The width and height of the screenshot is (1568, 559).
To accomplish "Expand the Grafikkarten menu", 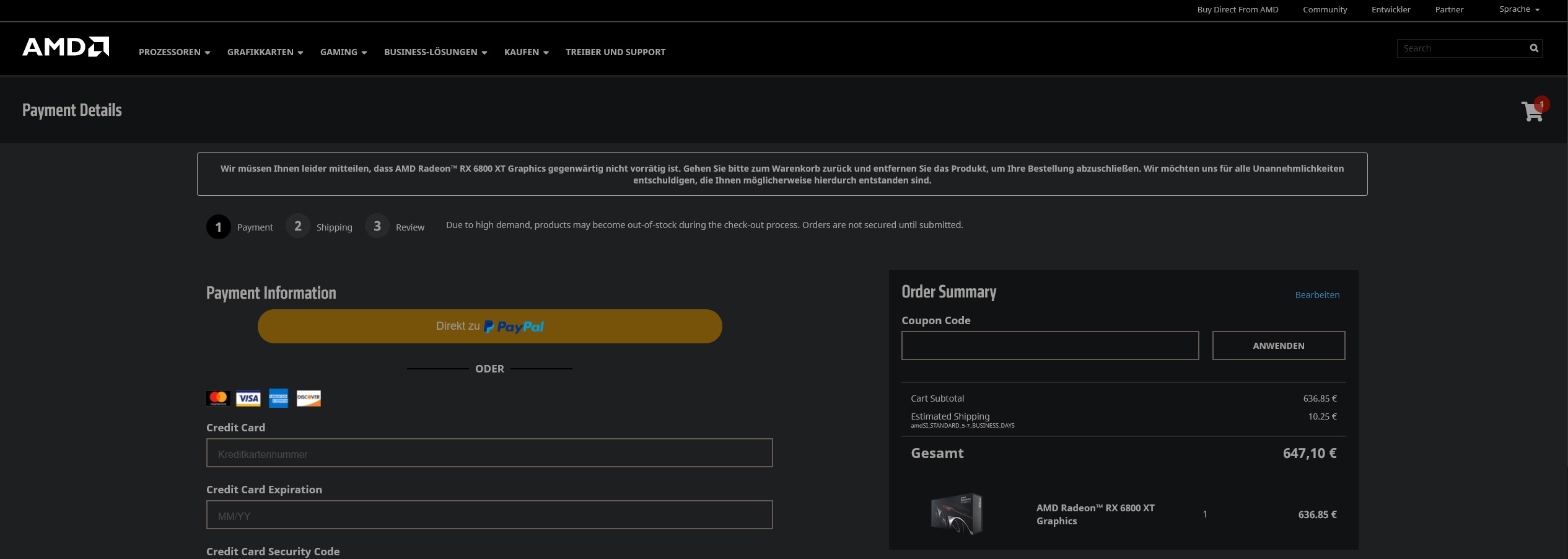I will pyautogui.click(x=265, y=52).
